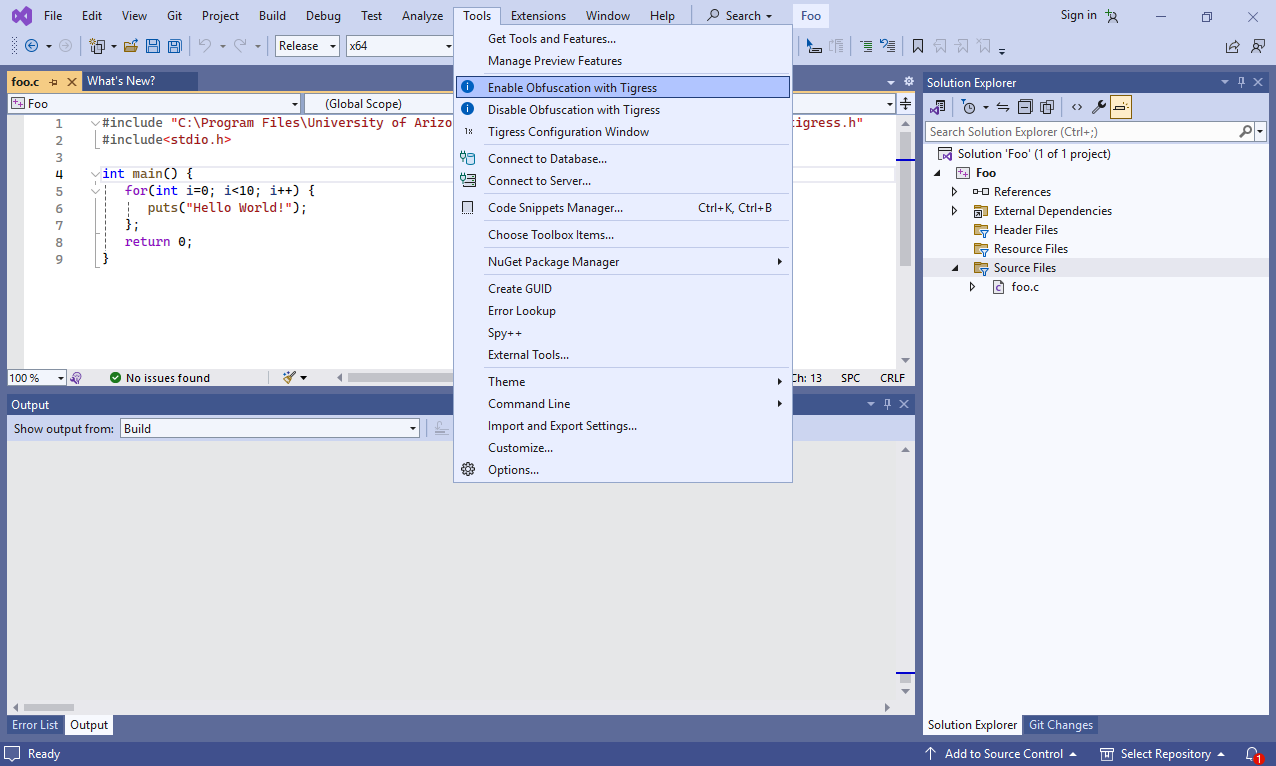Click the Sync with Active Document icon
1276x766 pixels.
1002,107
